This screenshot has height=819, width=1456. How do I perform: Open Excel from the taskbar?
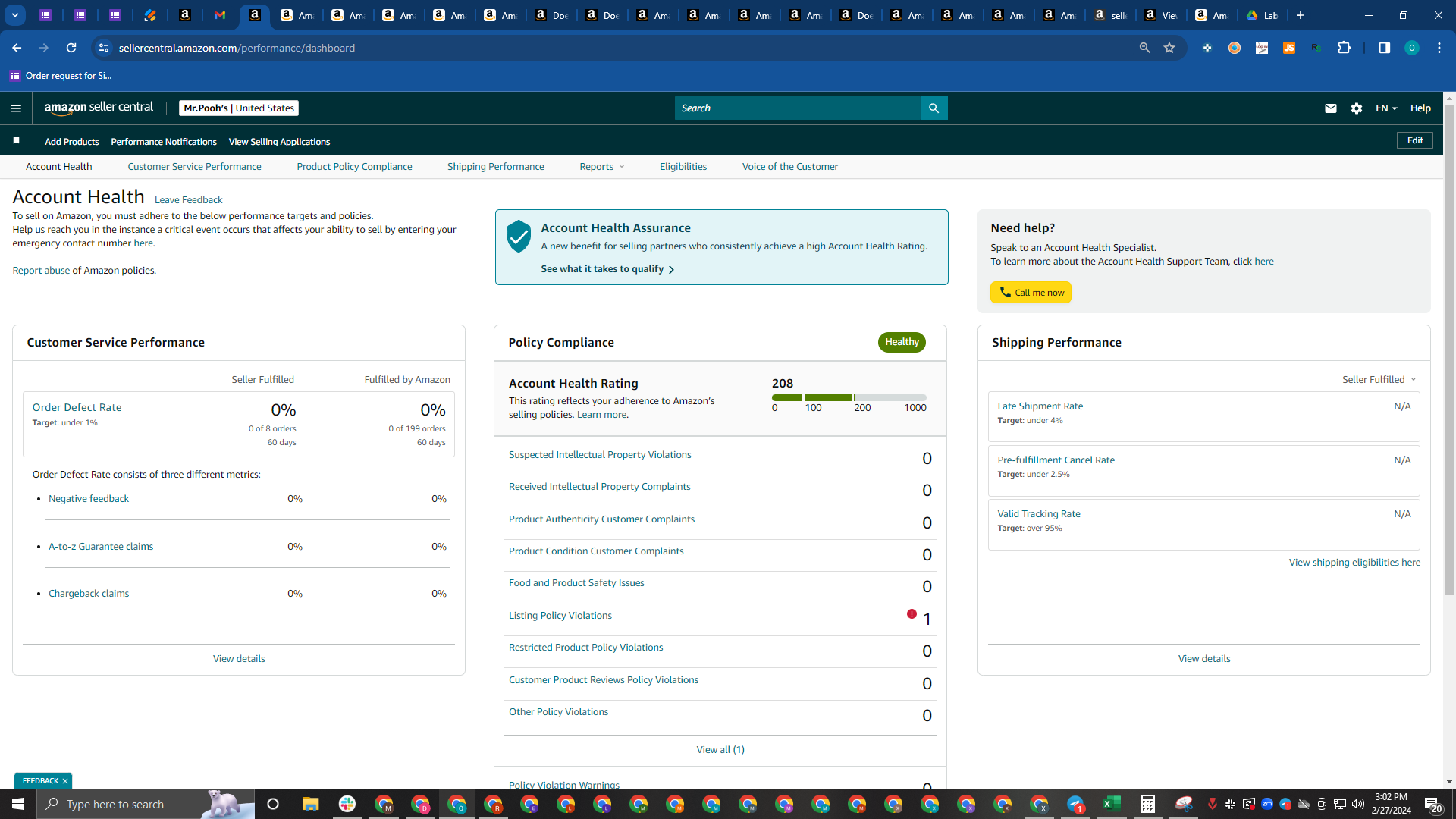[x=1112, y=804]
